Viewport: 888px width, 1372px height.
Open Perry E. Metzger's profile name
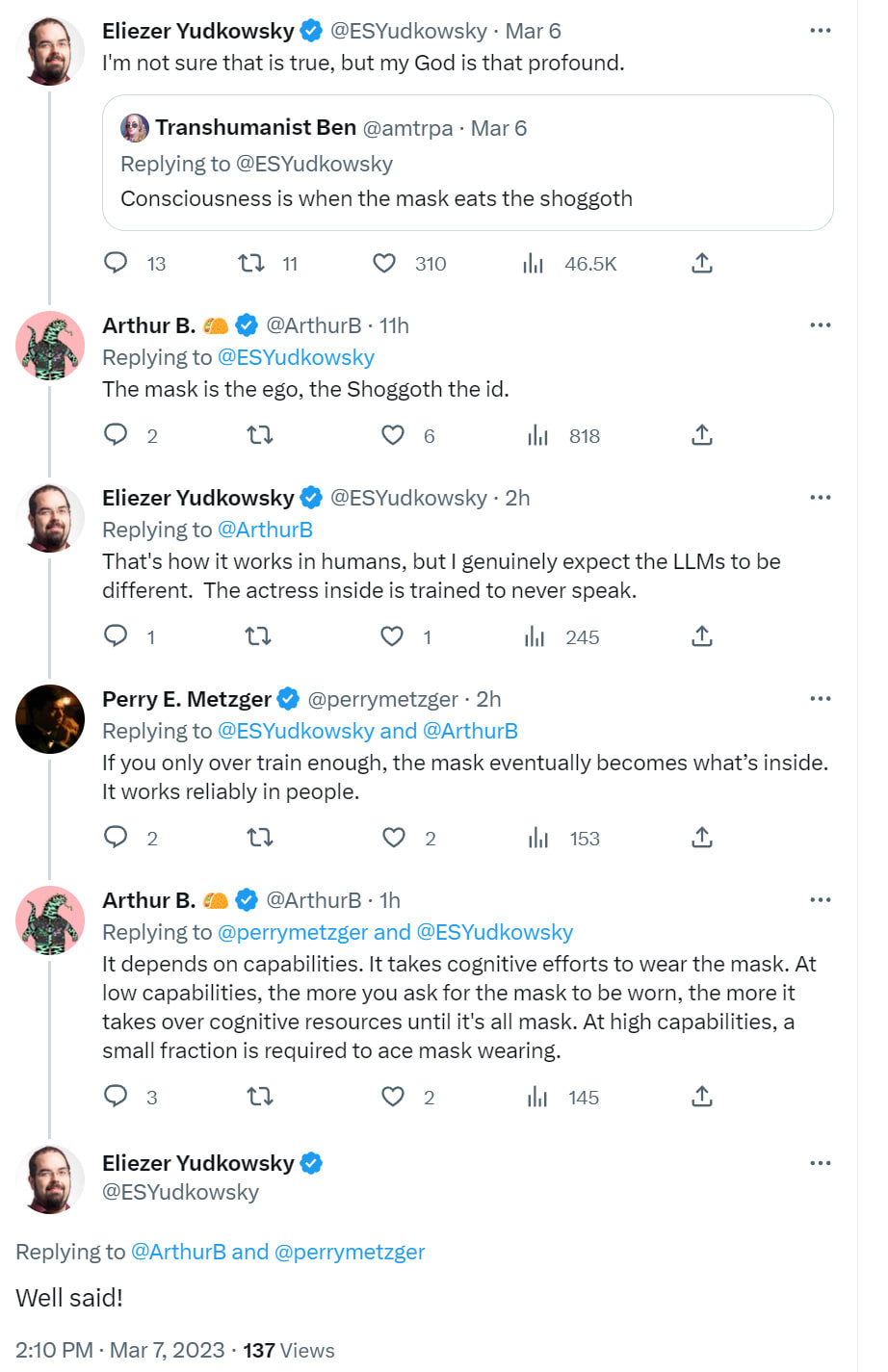point(187,699)
